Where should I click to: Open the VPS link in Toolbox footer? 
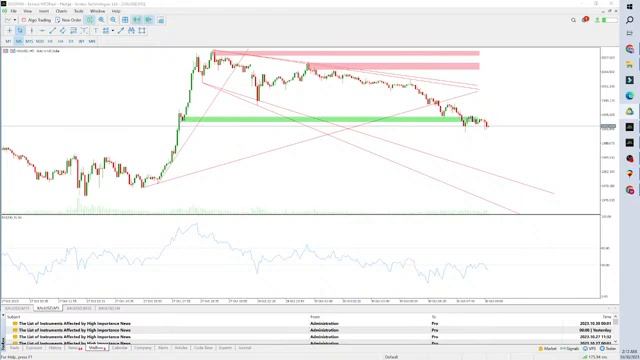tap(589, 349)
